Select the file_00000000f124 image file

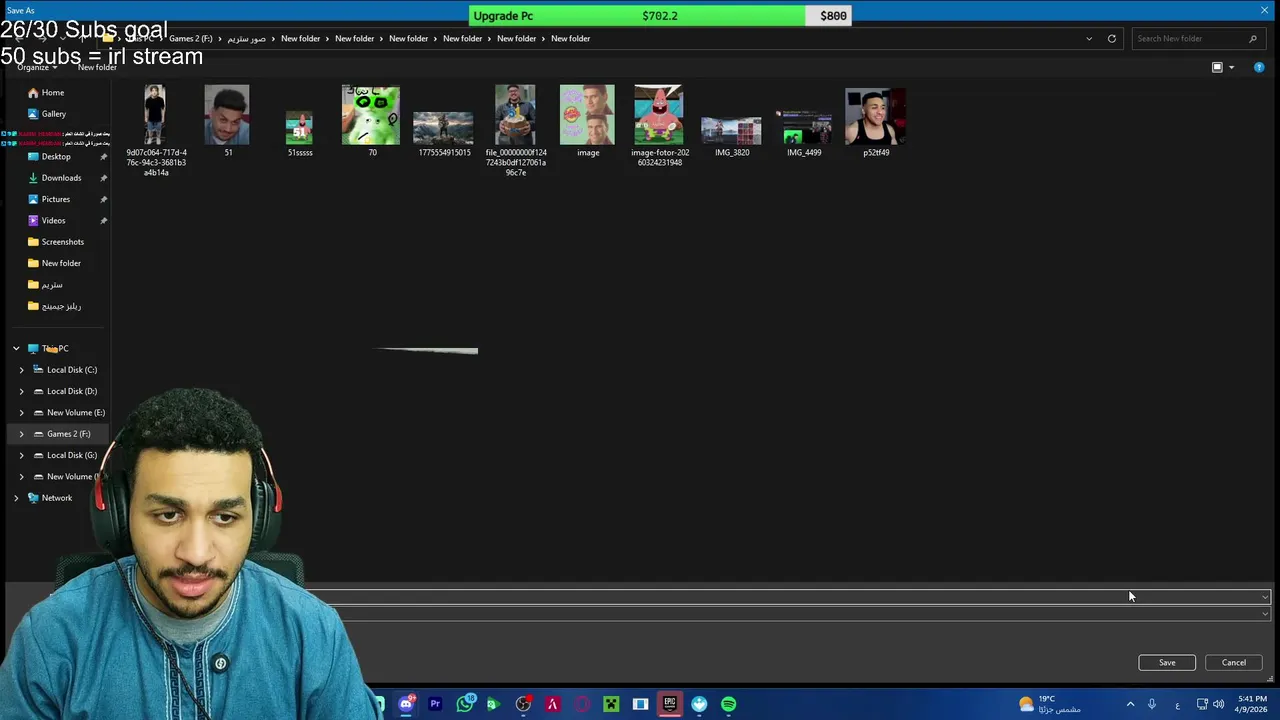[x=515, y=131]
